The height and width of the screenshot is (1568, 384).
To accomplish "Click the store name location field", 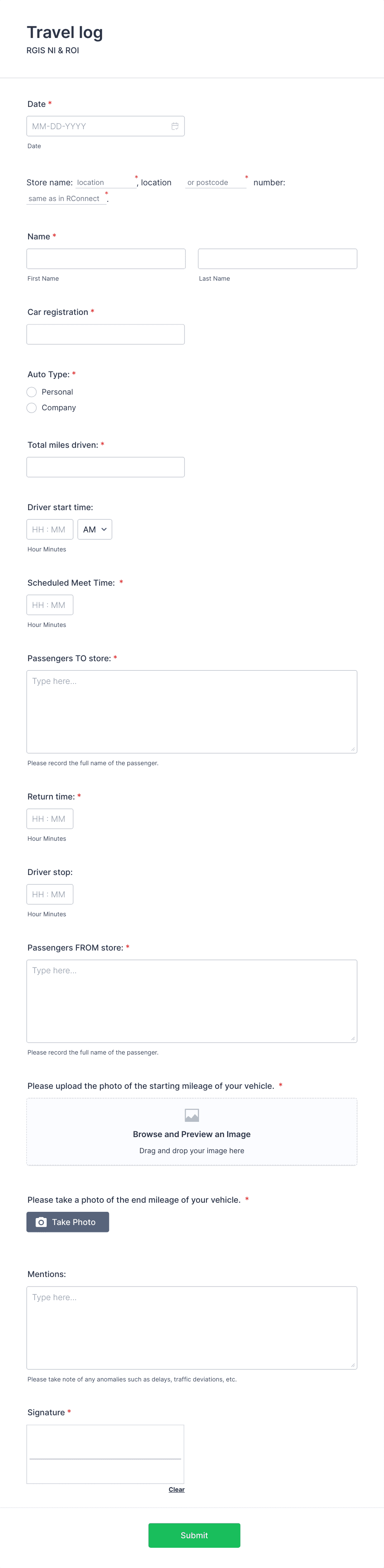I will pyautogui.click(x=105, y=182).
